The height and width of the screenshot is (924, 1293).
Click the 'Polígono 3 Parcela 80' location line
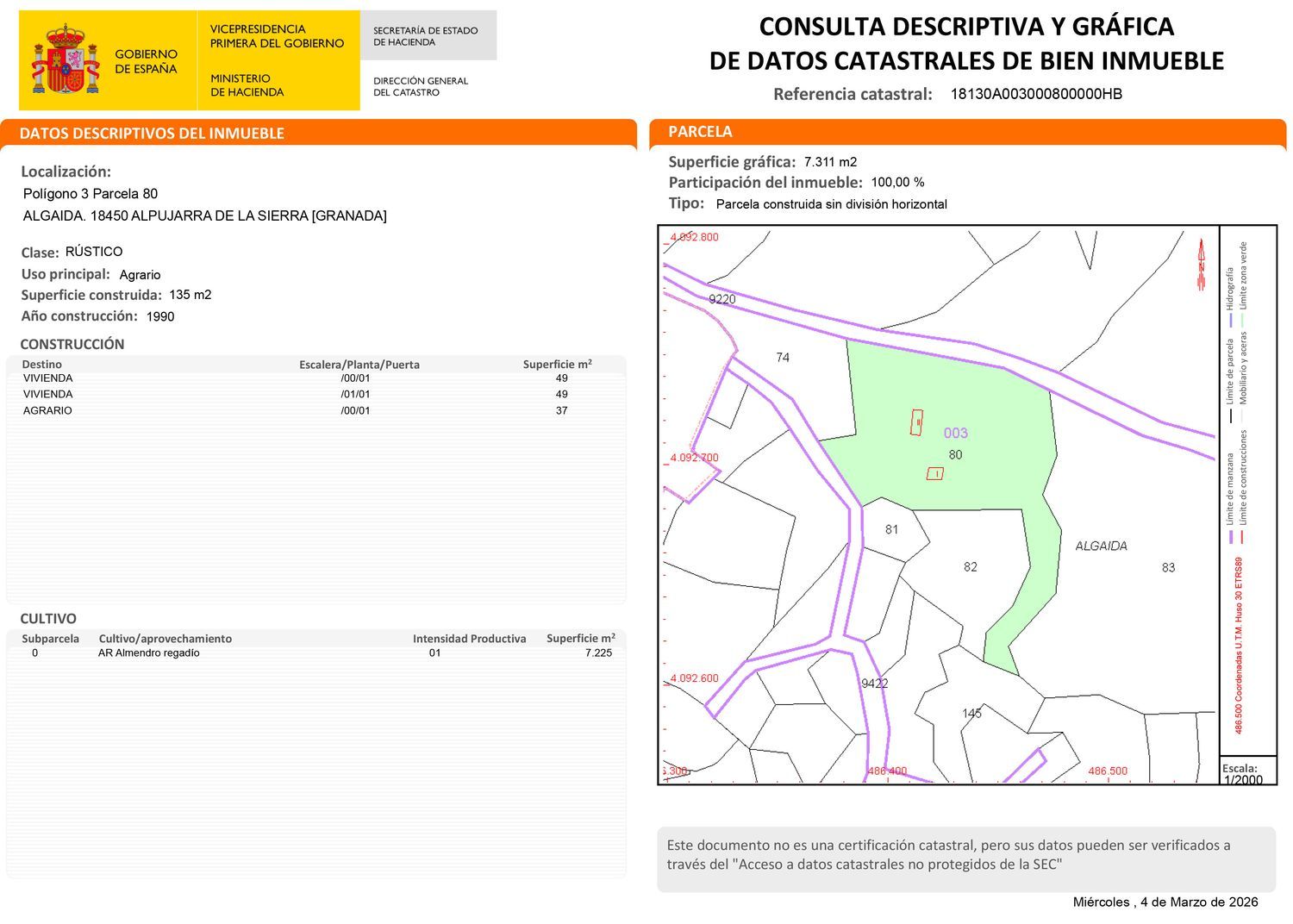(91, 194)
